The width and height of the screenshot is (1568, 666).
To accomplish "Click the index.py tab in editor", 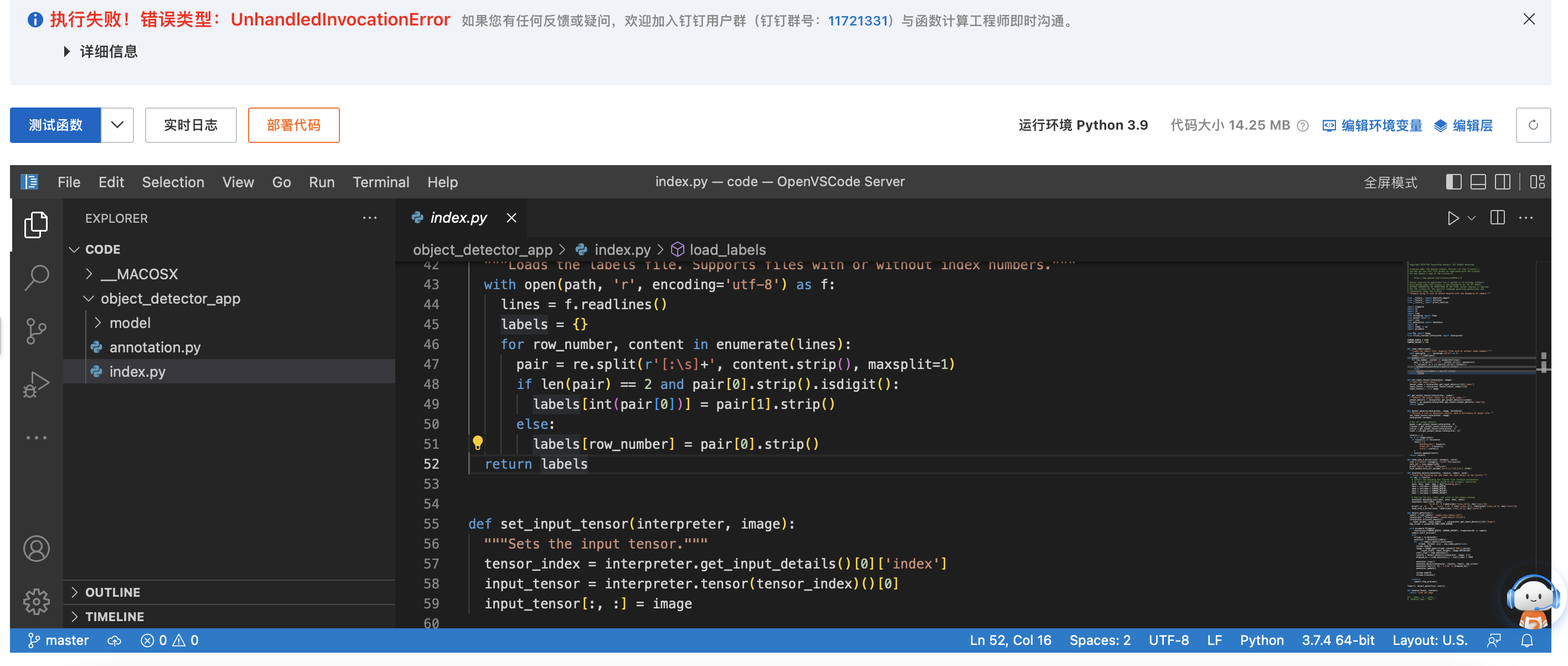I will 458,218.
